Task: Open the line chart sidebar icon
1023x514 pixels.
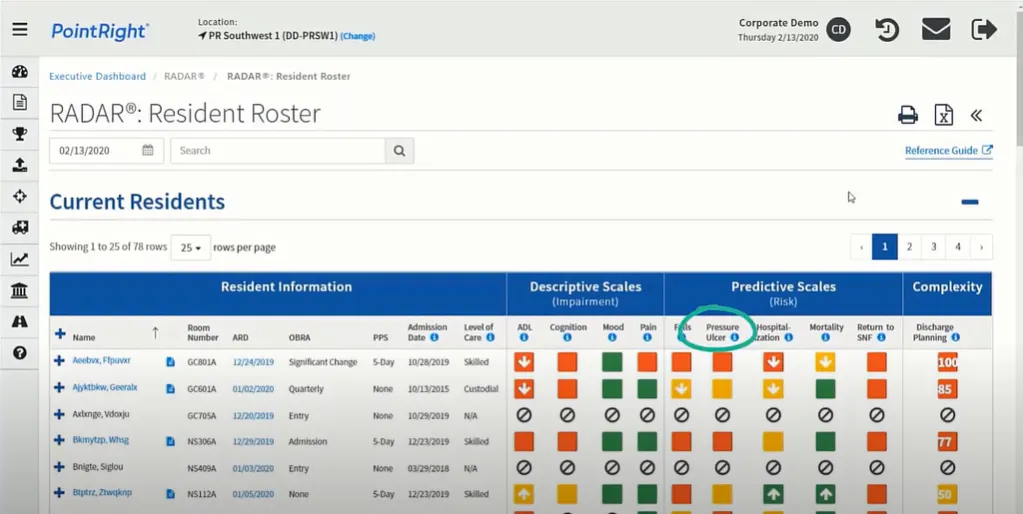Action: [x=20, y=259]
